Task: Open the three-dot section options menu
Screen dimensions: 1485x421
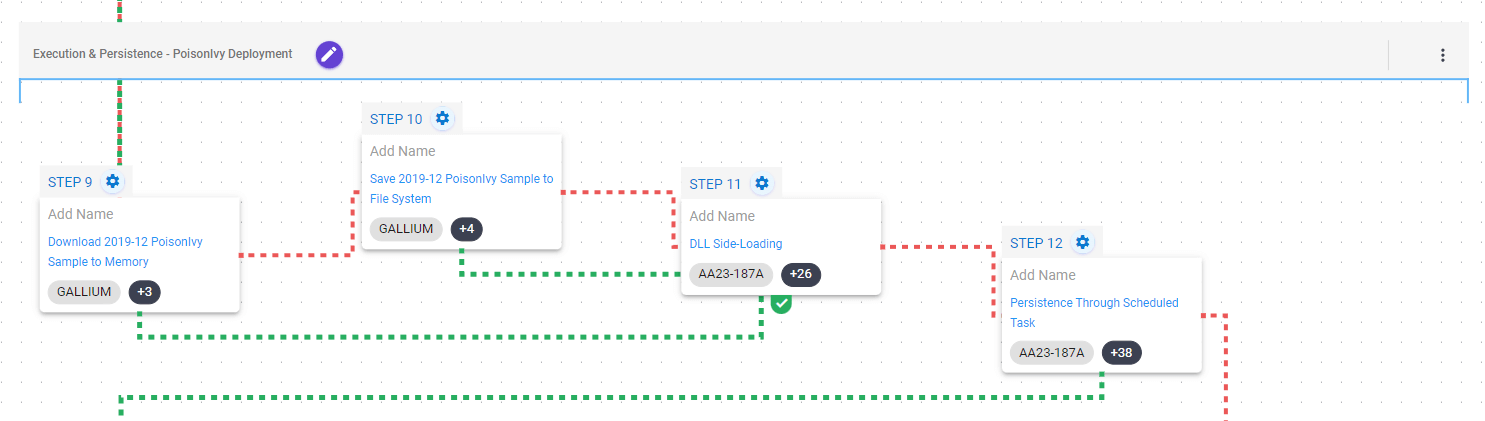Action: pyautogui.click(x=1442, y=55)
